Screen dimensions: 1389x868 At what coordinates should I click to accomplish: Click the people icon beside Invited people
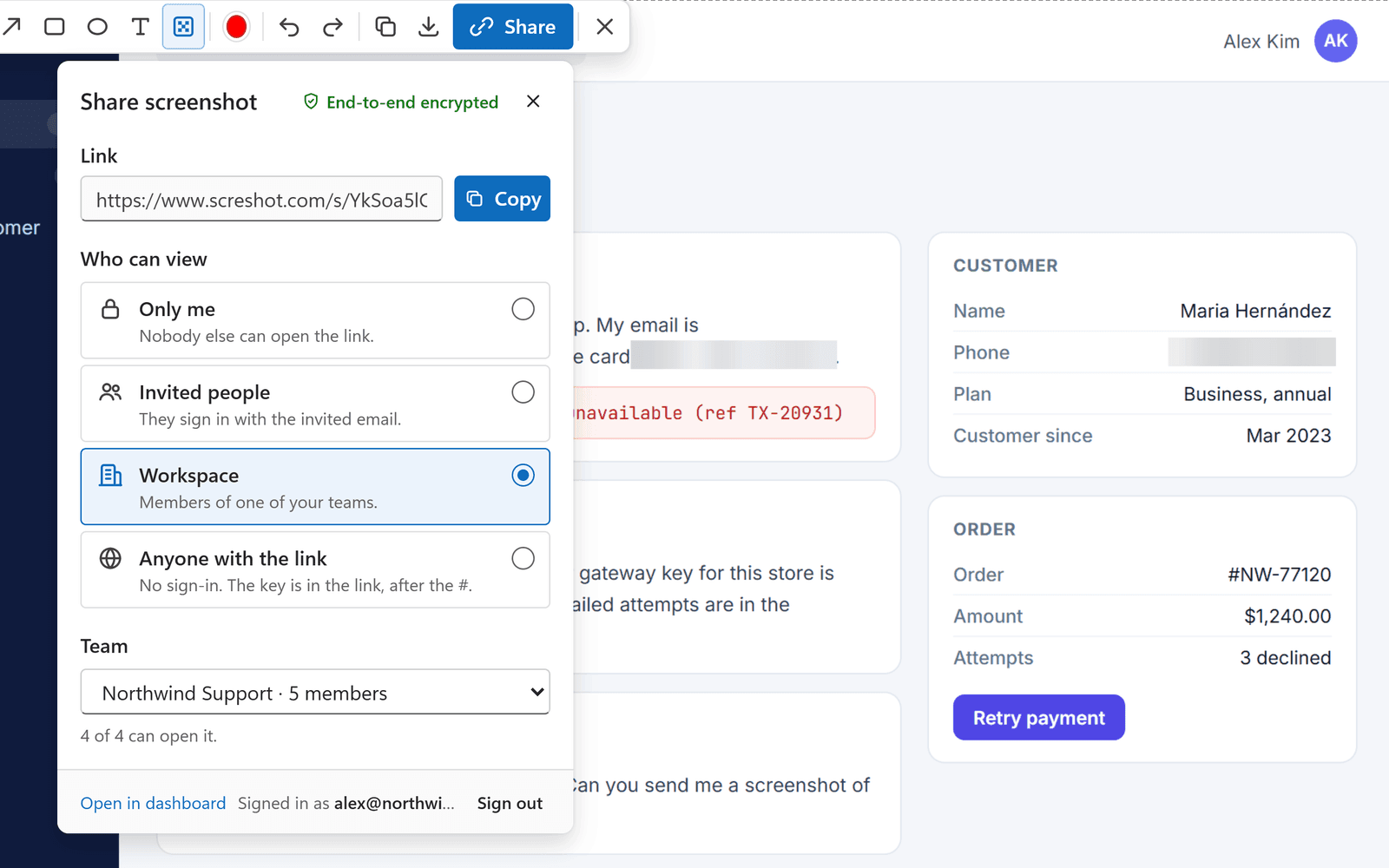[x=110, y=392]
